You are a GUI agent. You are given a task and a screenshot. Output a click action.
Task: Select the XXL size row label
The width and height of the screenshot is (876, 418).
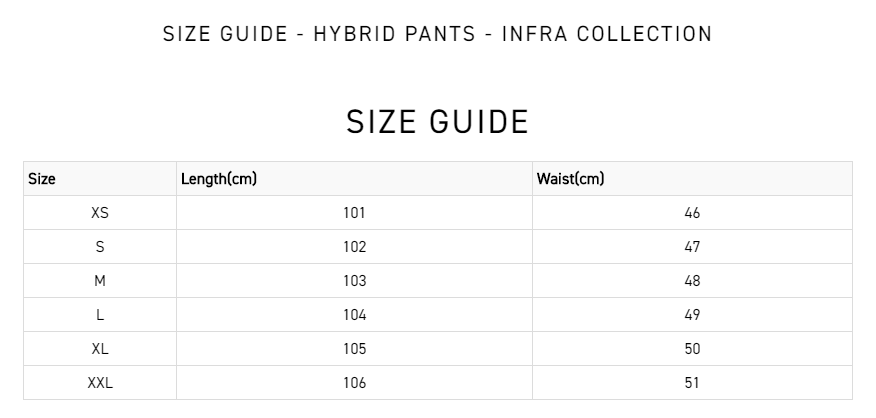tap(99, 383)
